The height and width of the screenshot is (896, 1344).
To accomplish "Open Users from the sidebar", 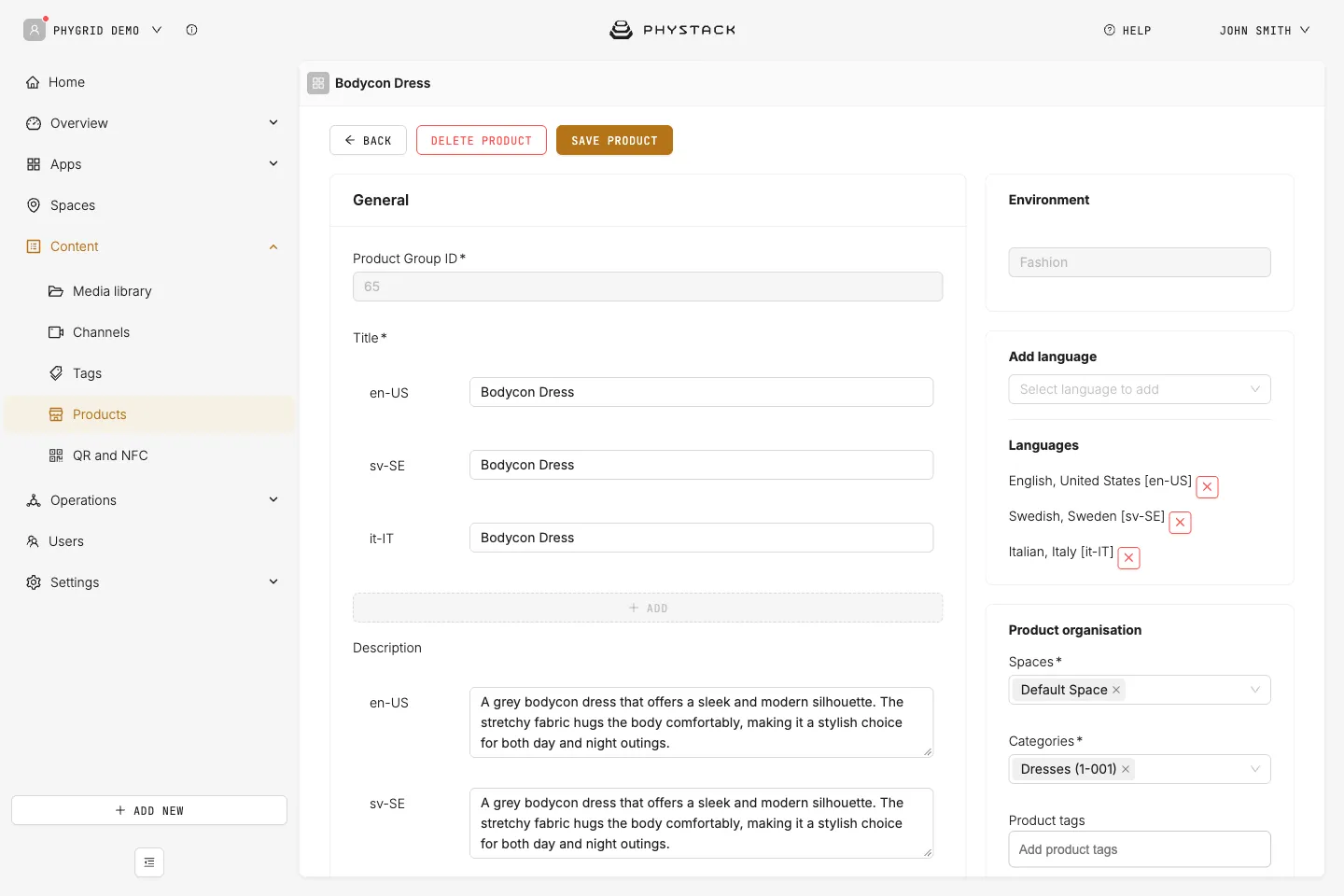I will coord(149,541).
